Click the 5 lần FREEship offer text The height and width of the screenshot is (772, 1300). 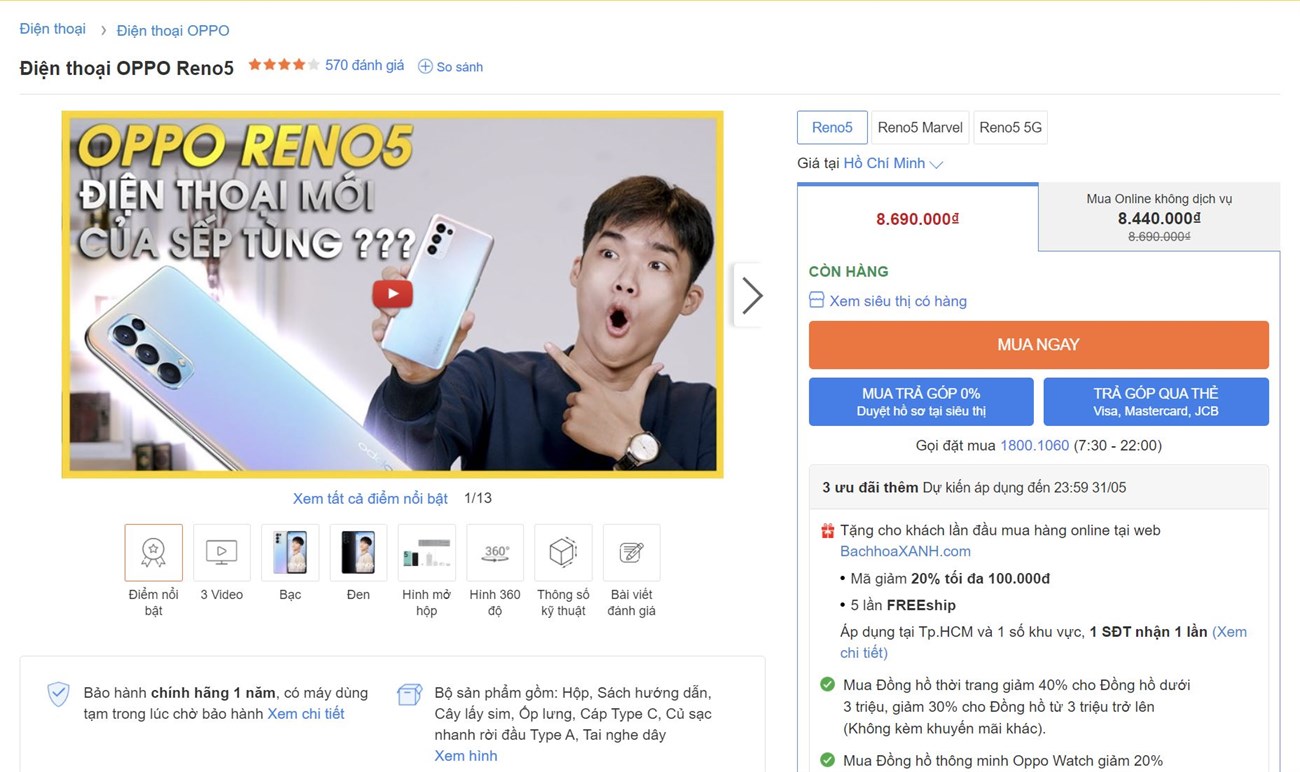[x=903, y=605]
